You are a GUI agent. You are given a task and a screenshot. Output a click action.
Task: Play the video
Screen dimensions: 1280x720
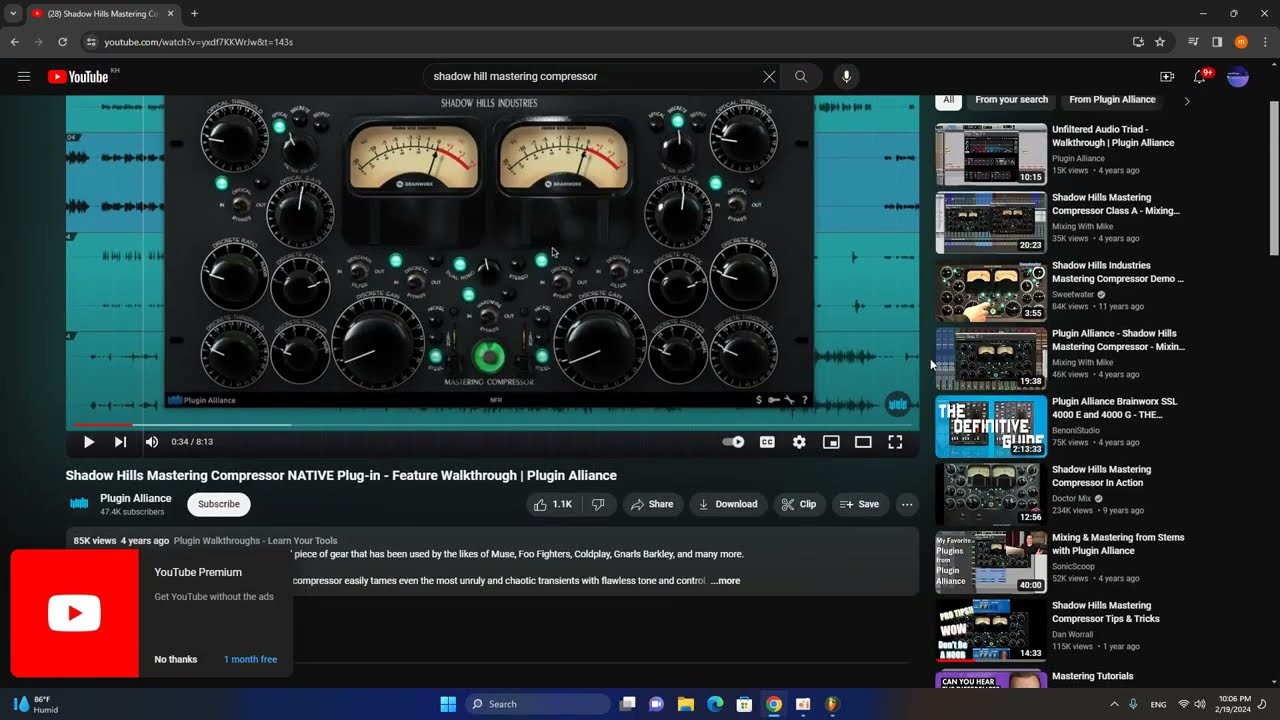pyautogui.click(x=88, y=442)
